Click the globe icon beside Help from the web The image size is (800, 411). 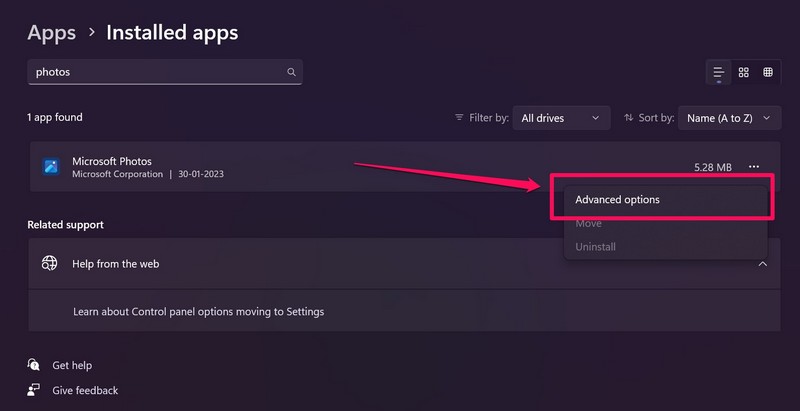click(x=49, y=264)
